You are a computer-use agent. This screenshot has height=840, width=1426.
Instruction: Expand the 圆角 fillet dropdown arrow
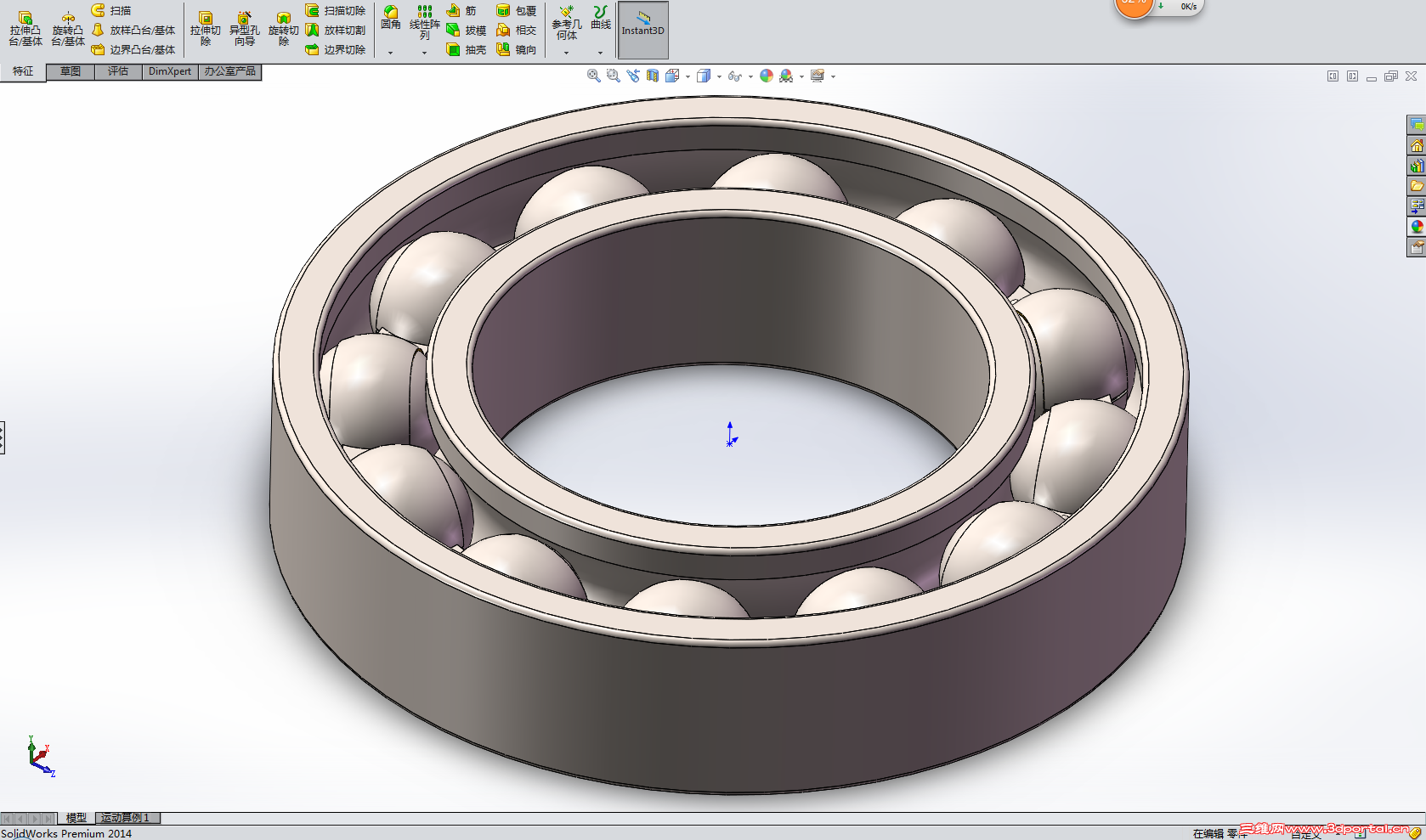point(391,53)
